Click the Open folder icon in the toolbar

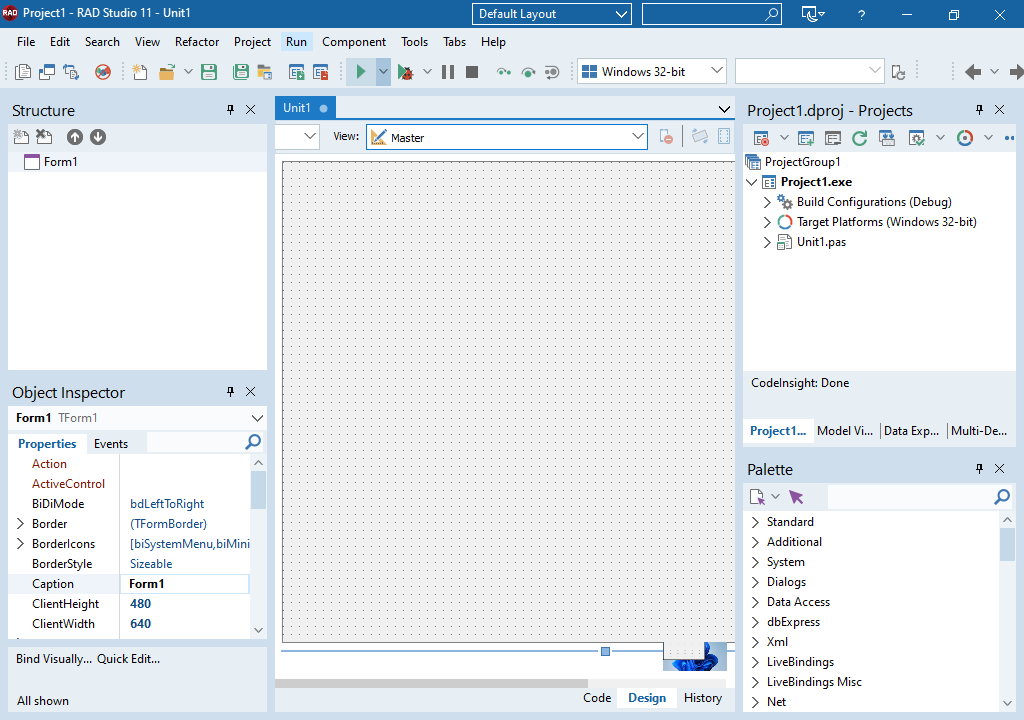coord(167,72)
